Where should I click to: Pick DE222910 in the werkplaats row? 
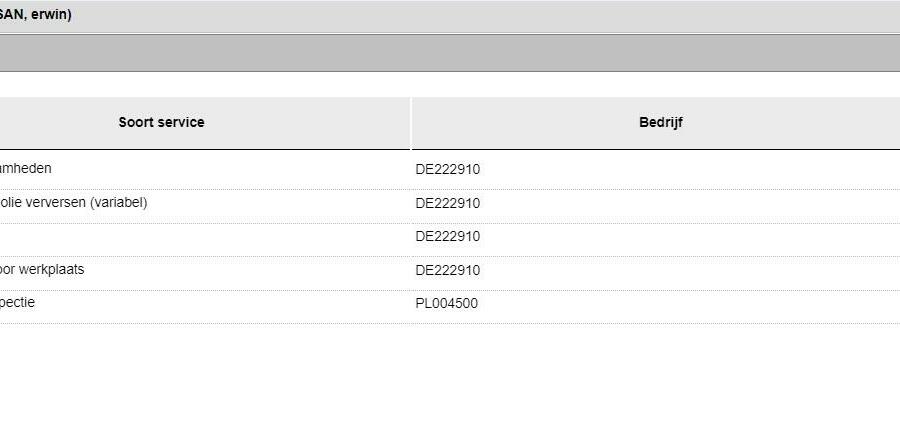[x=447, y=270]
